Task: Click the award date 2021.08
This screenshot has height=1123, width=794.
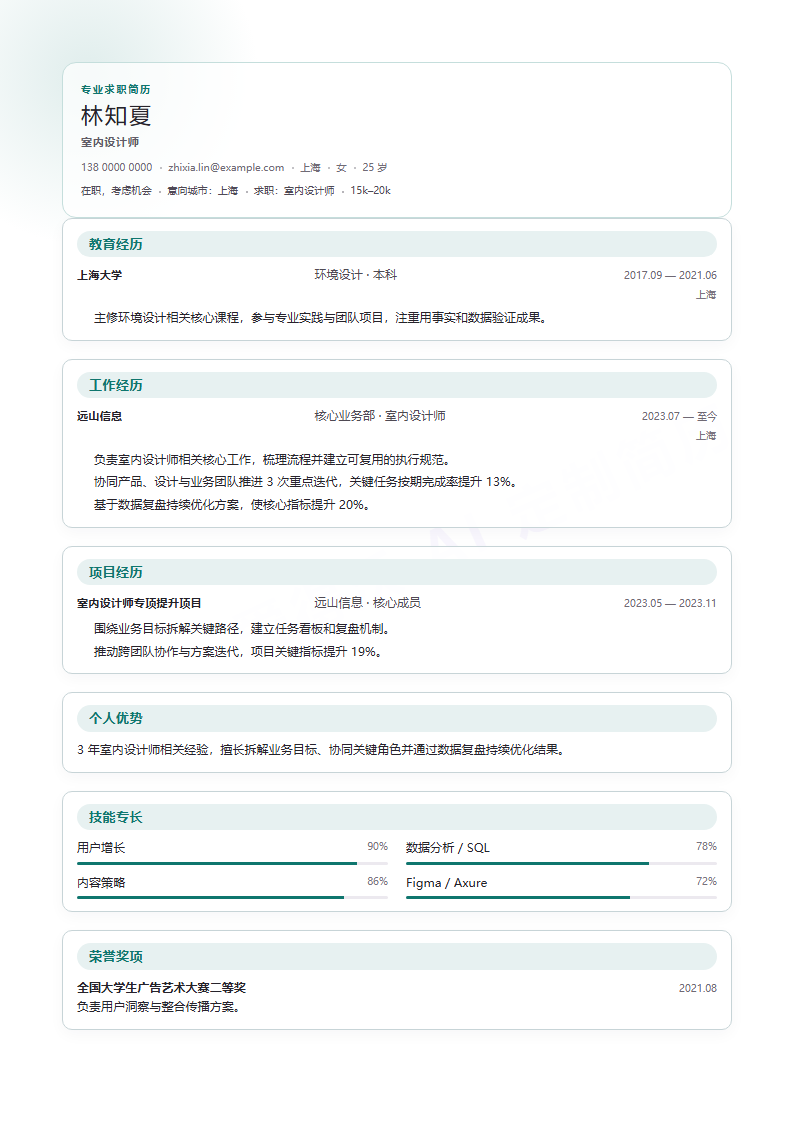Action: (697, 988)
